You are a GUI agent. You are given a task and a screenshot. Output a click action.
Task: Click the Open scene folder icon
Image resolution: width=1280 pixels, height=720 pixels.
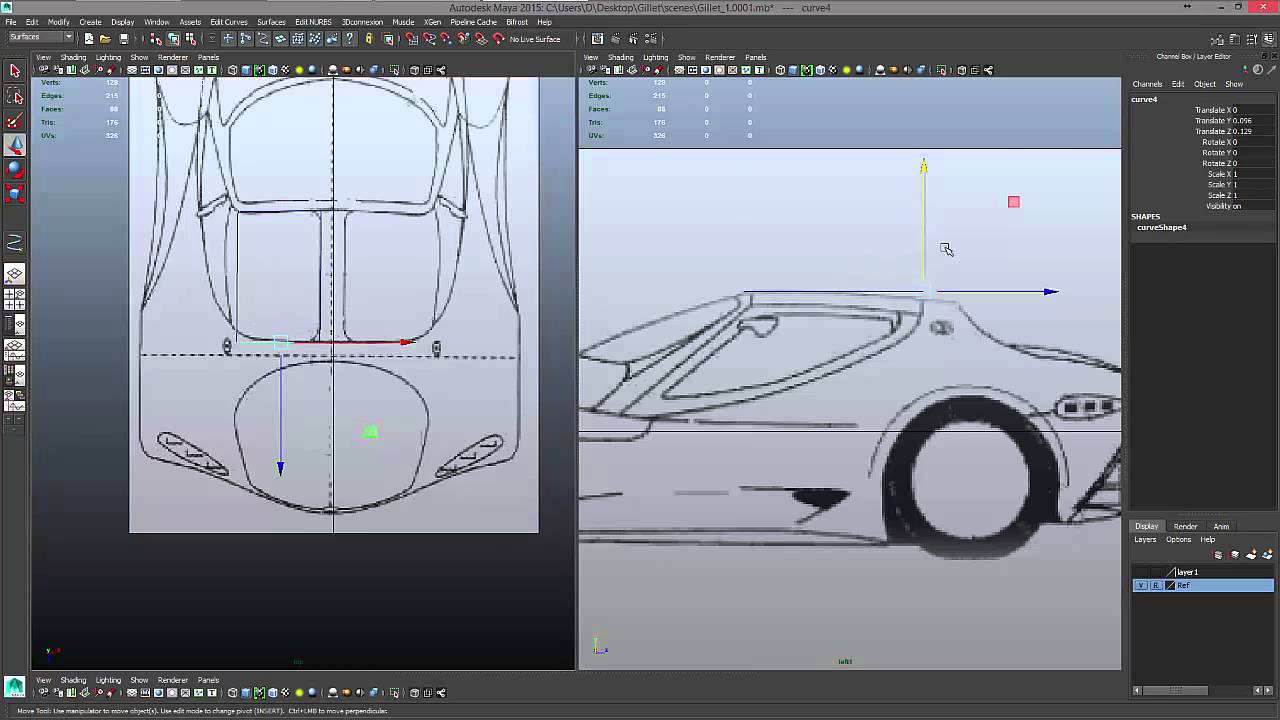coord(105,39)
